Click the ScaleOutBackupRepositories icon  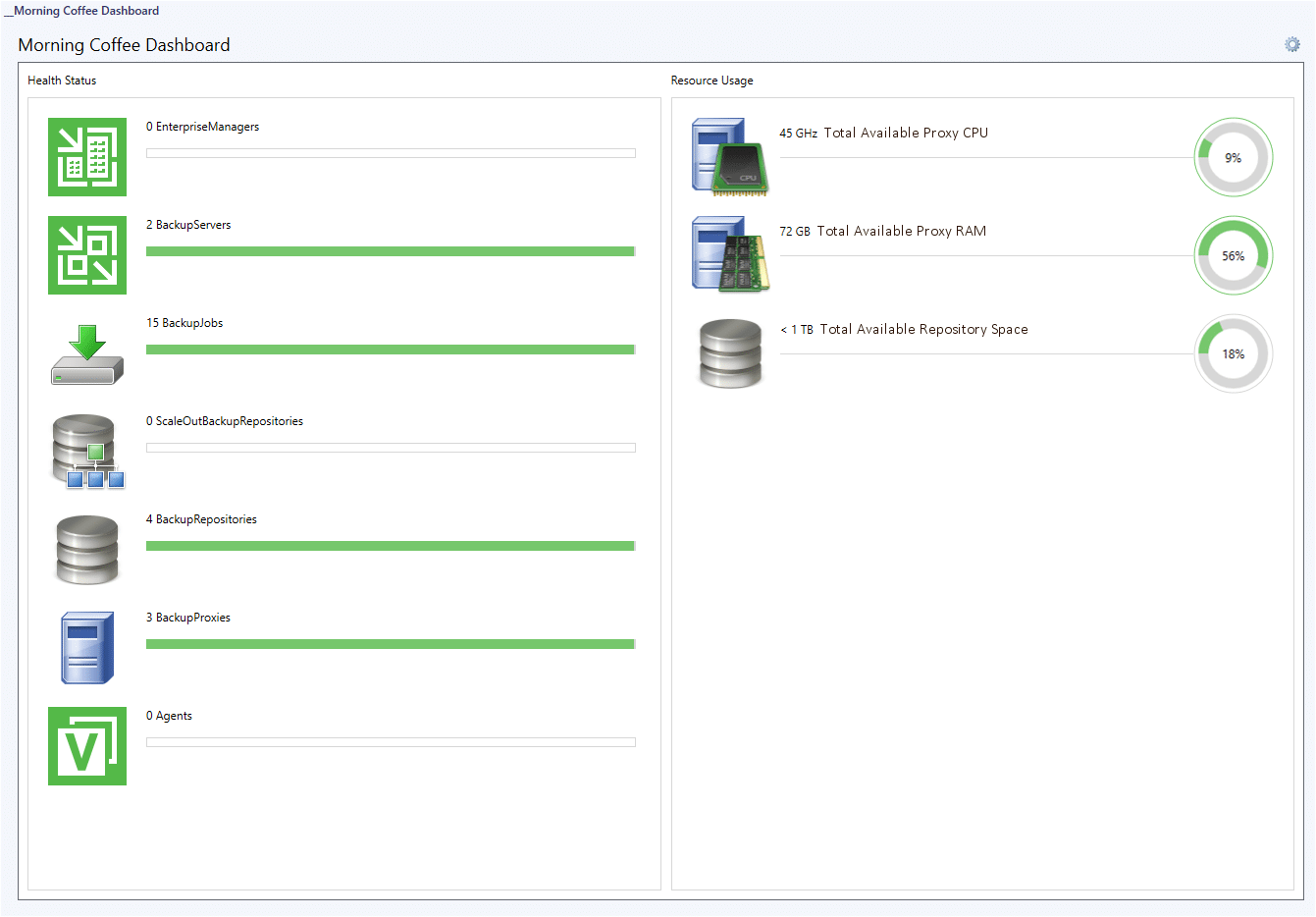pyautogui.click(x=88, y=452)
